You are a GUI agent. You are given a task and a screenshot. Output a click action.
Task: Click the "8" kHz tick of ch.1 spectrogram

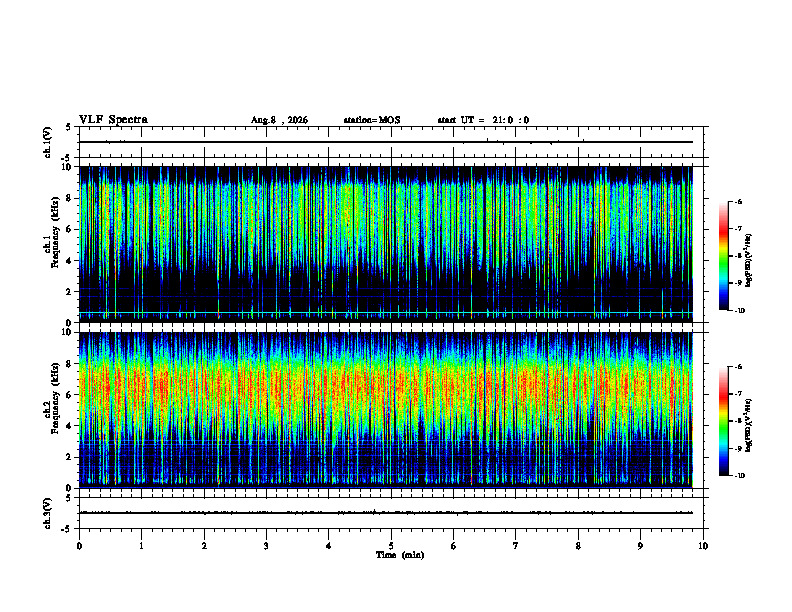click(69, 198)
